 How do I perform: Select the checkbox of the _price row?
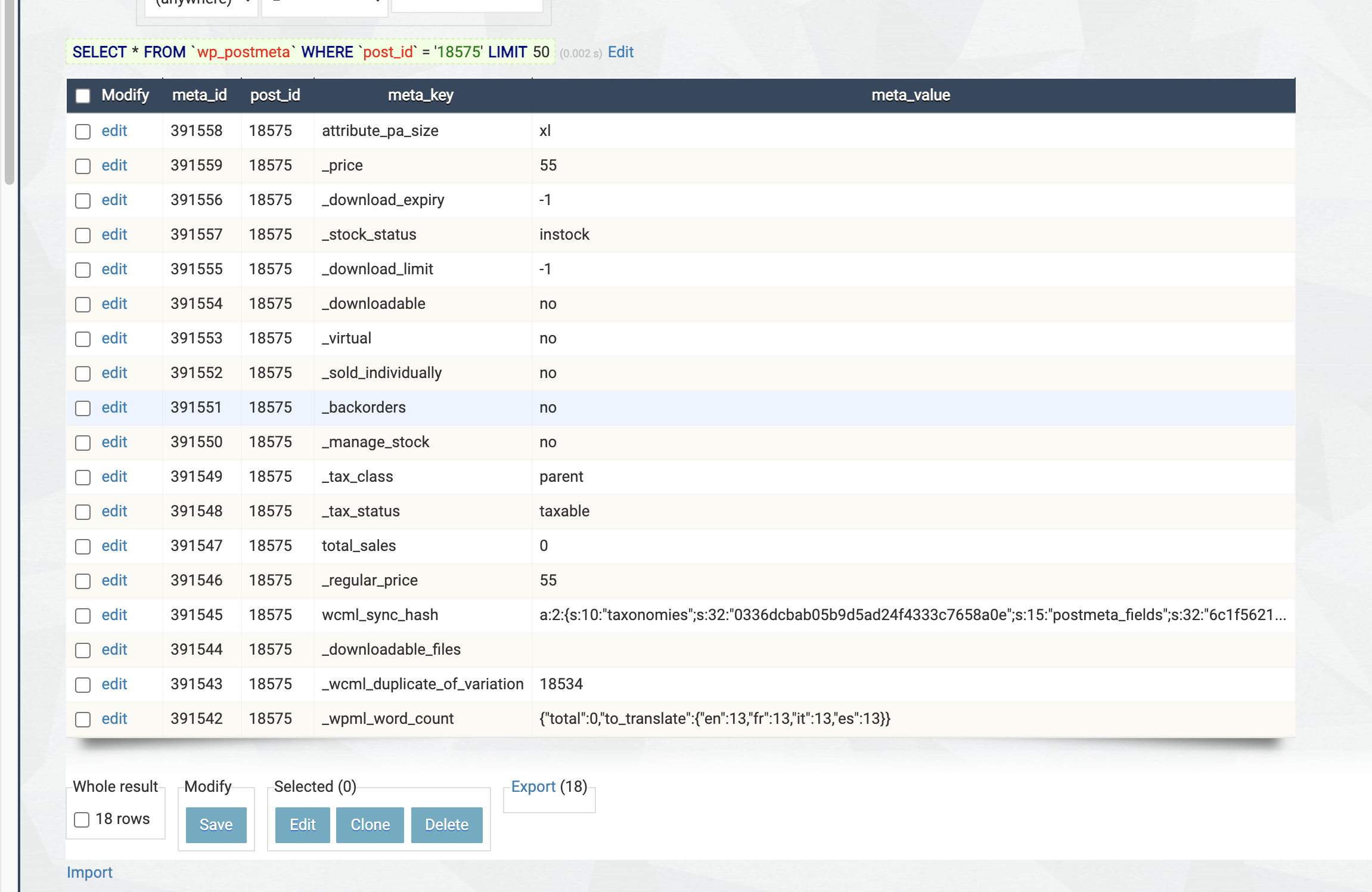pos(83,166)
